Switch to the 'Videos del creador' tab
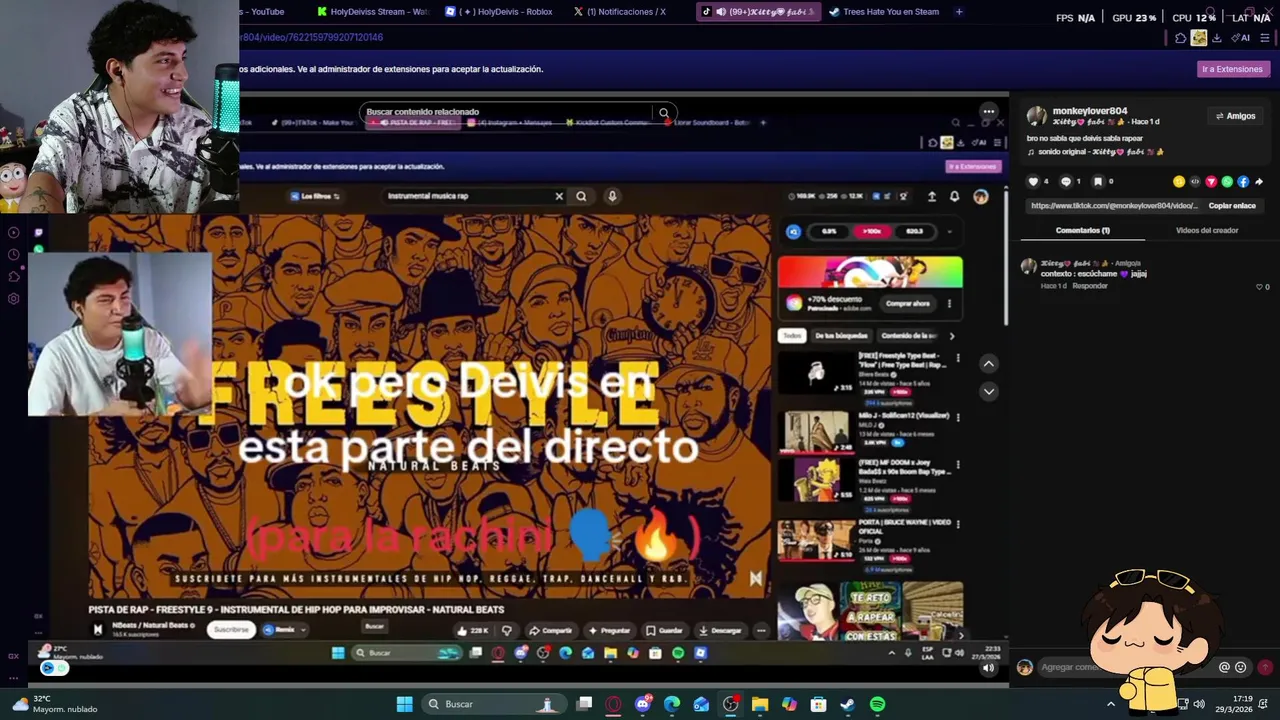The image size is (1280, 720). click(1207, 230)
